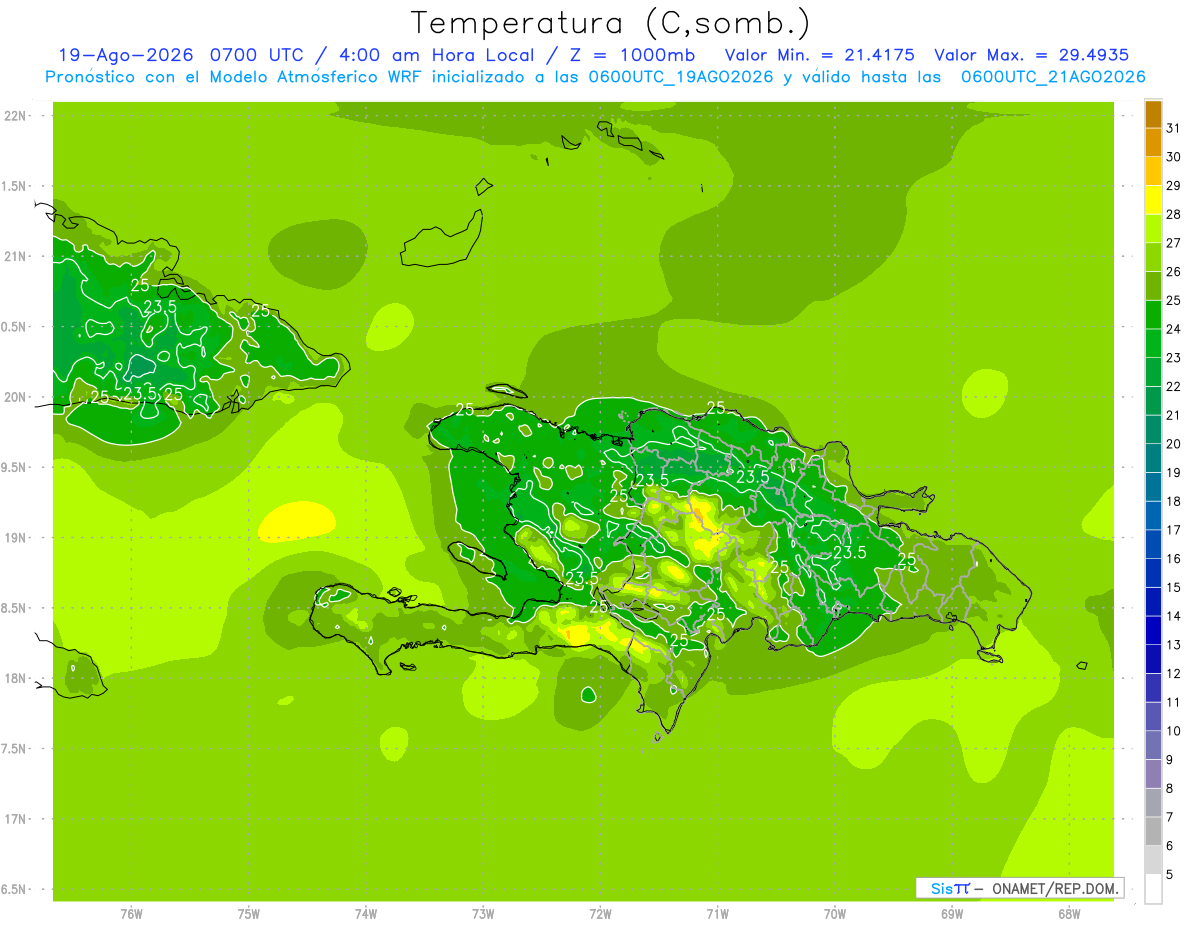Click the legend swatch between 8 and 9
The width and height of the screenshot is (1200, 927).
click(1153, 774)
